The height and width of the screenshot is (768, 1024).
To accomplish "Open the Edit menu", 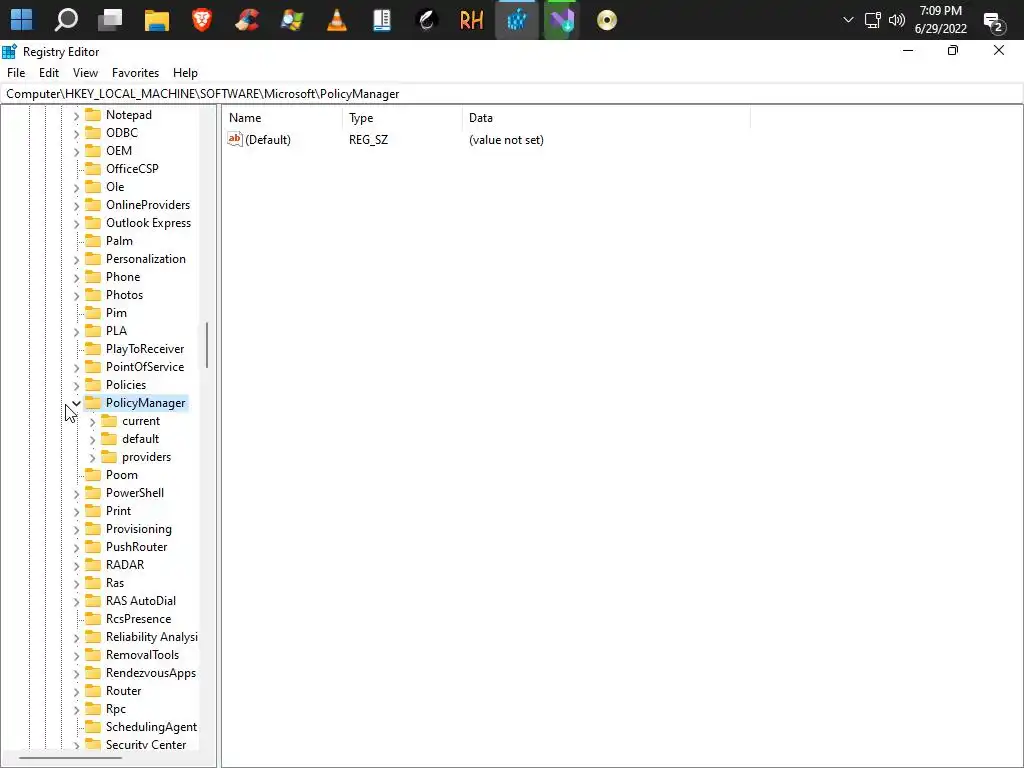I will (x=49, y=72).
